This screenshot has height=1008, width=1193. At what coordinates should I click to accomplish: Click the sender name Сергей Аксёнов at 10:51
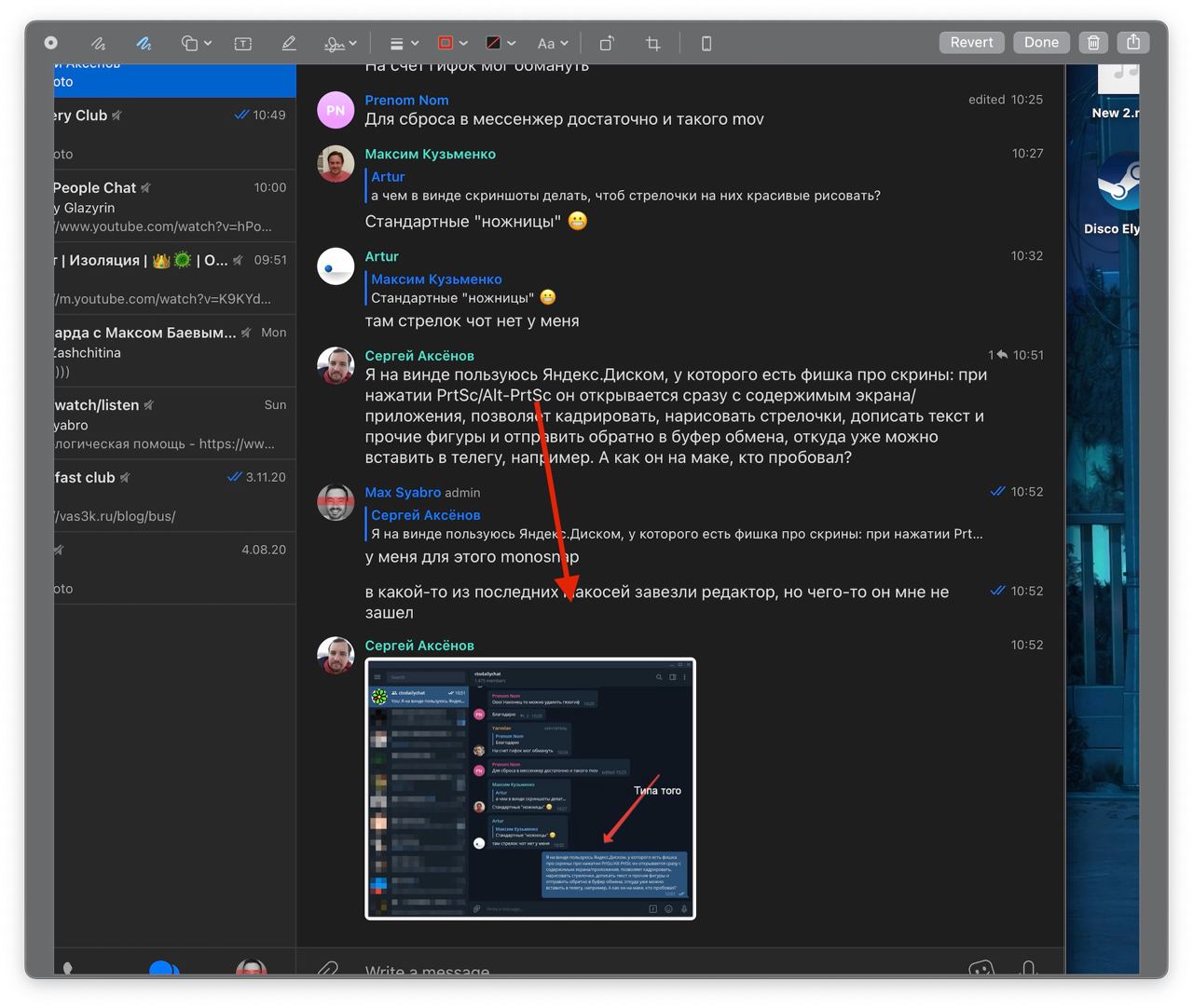(x=419, y=356)
